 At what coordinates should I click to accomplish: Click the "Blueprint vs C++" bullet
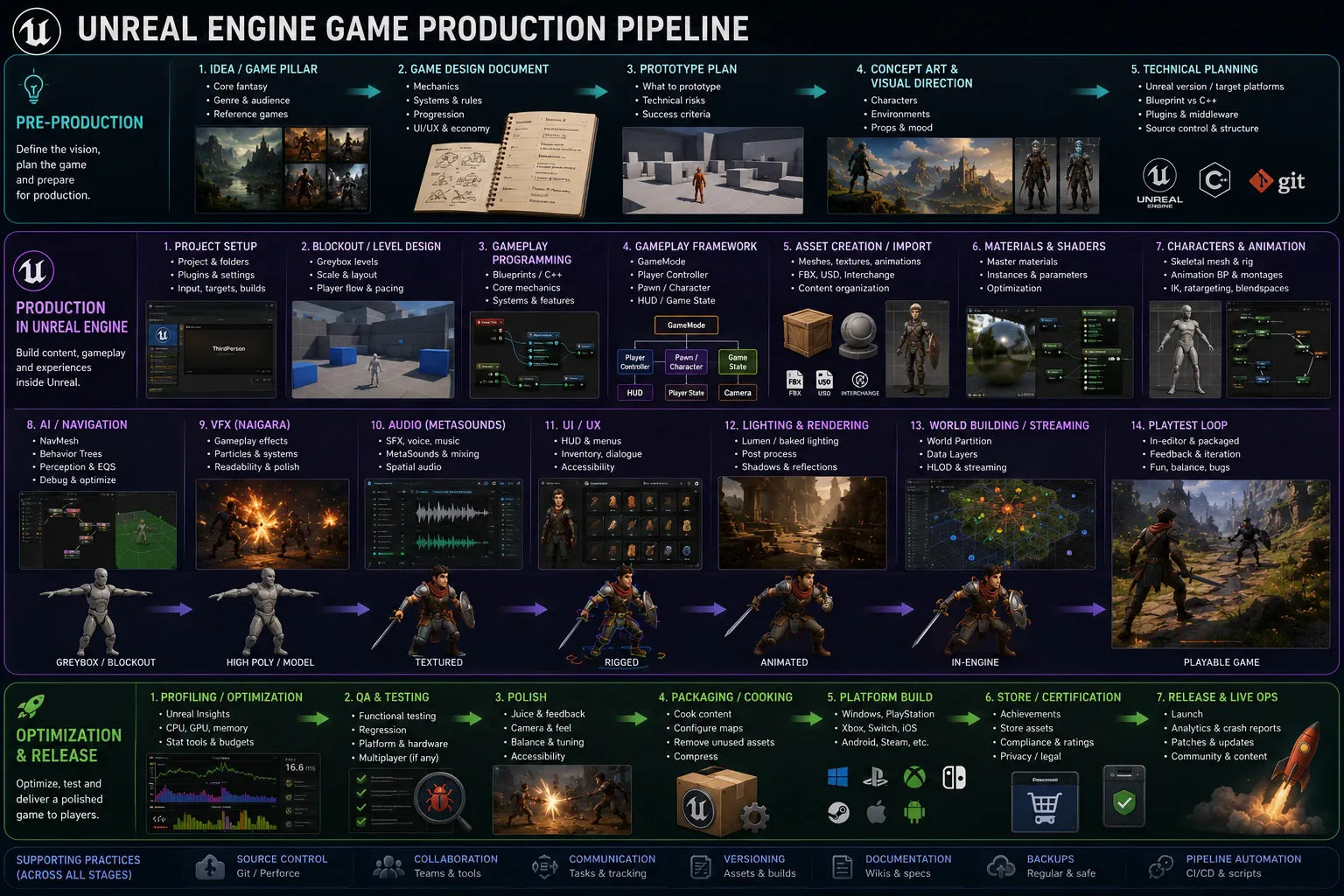pyautogui.click(x=1180, y=101)
